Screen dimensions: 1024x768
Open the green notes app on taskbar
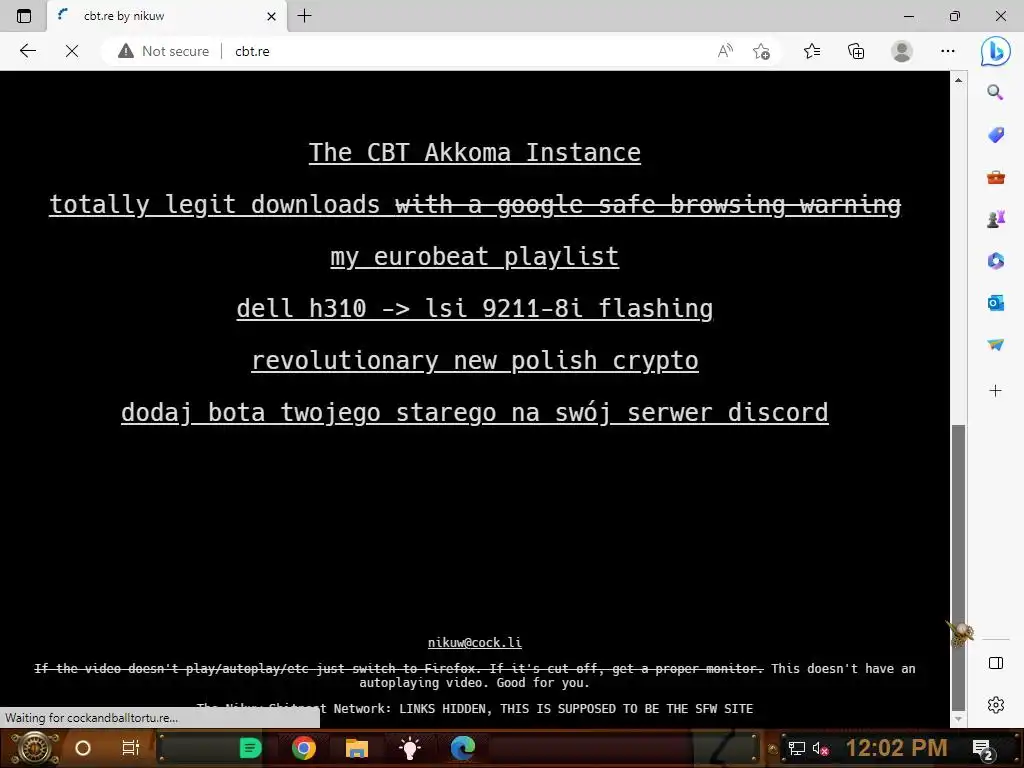251,748
